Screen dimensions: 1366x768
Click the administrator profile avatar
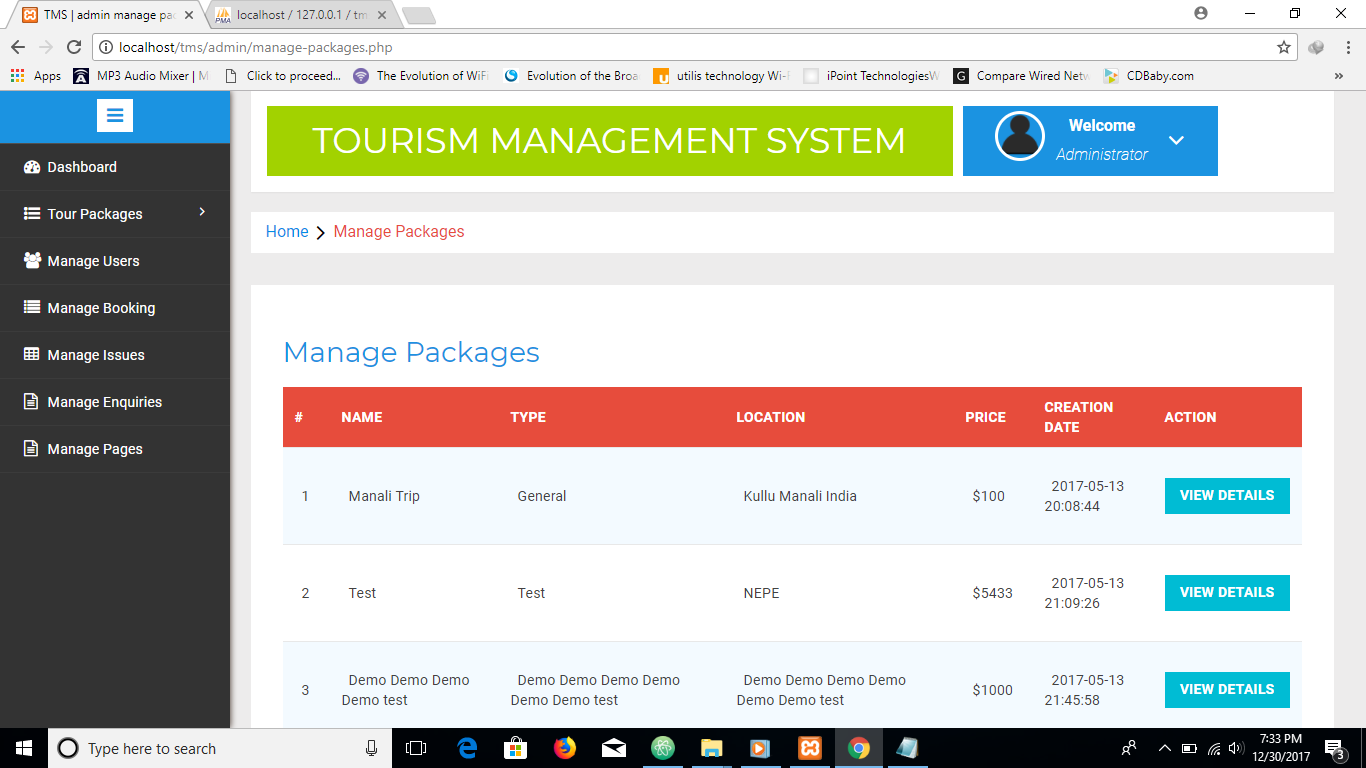1019,136
